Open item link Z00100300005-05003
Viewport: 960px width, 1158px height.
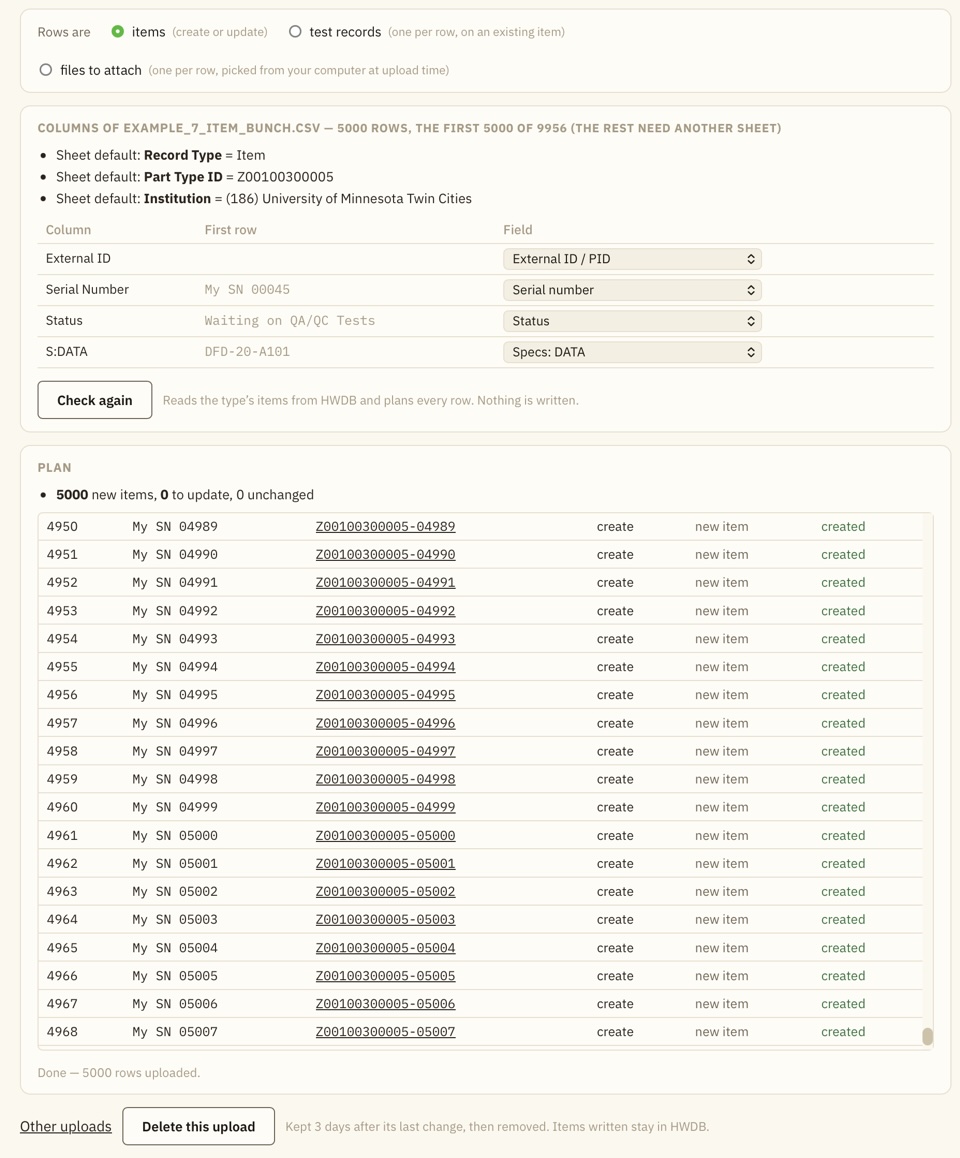pyautogui.click(x=385, y=919)
